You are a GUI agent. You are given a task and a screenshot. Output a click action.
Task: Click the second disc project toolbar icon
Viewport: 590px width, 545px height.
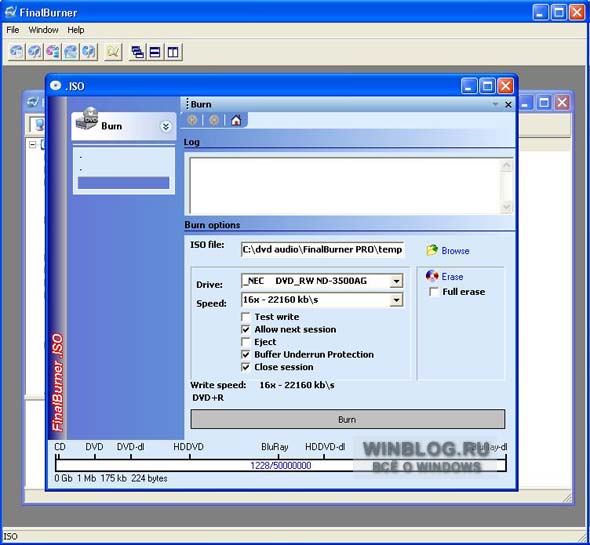click(35, 52)
